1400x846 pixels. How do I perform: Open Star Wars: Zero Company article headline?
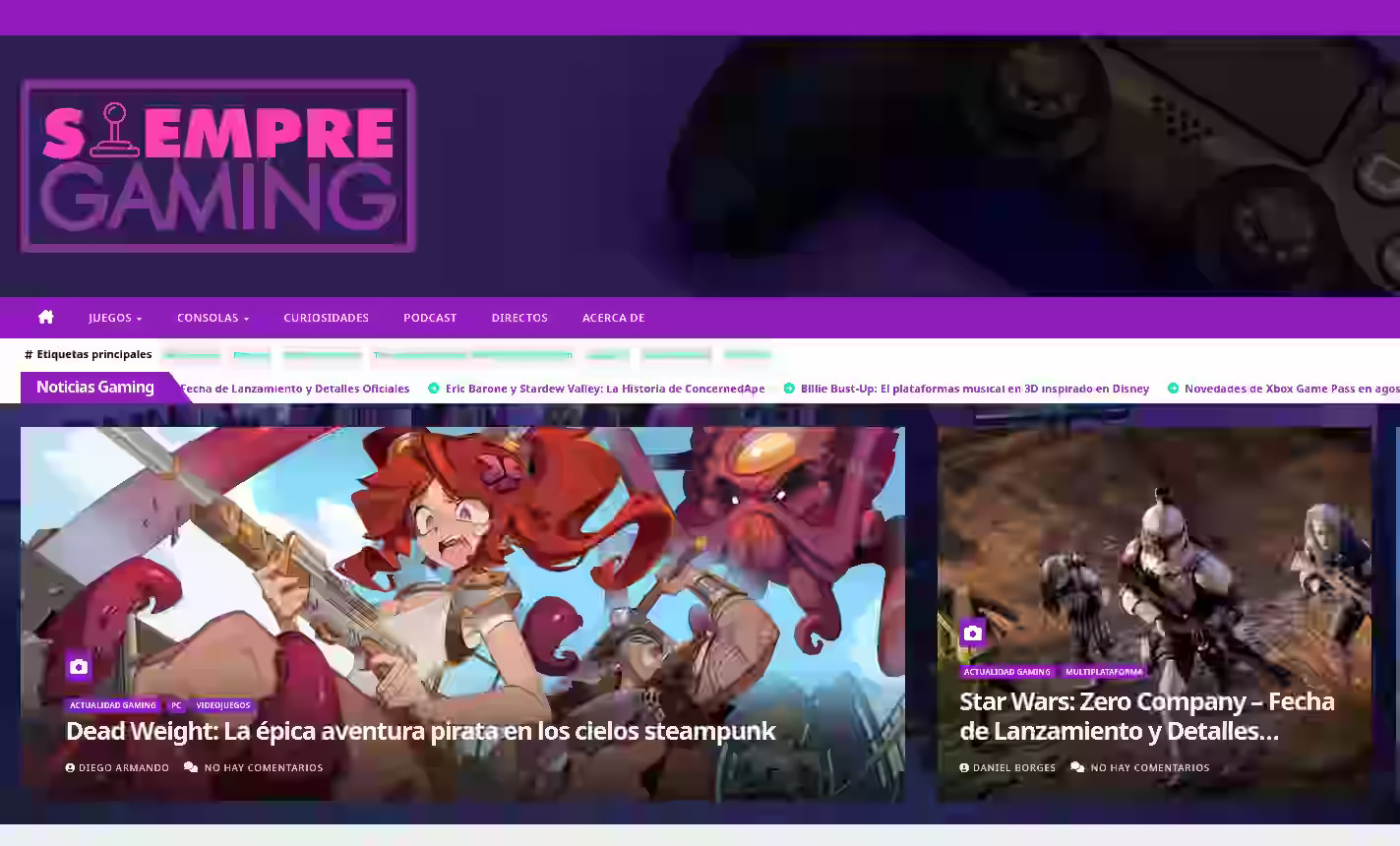click(1147, 716)
